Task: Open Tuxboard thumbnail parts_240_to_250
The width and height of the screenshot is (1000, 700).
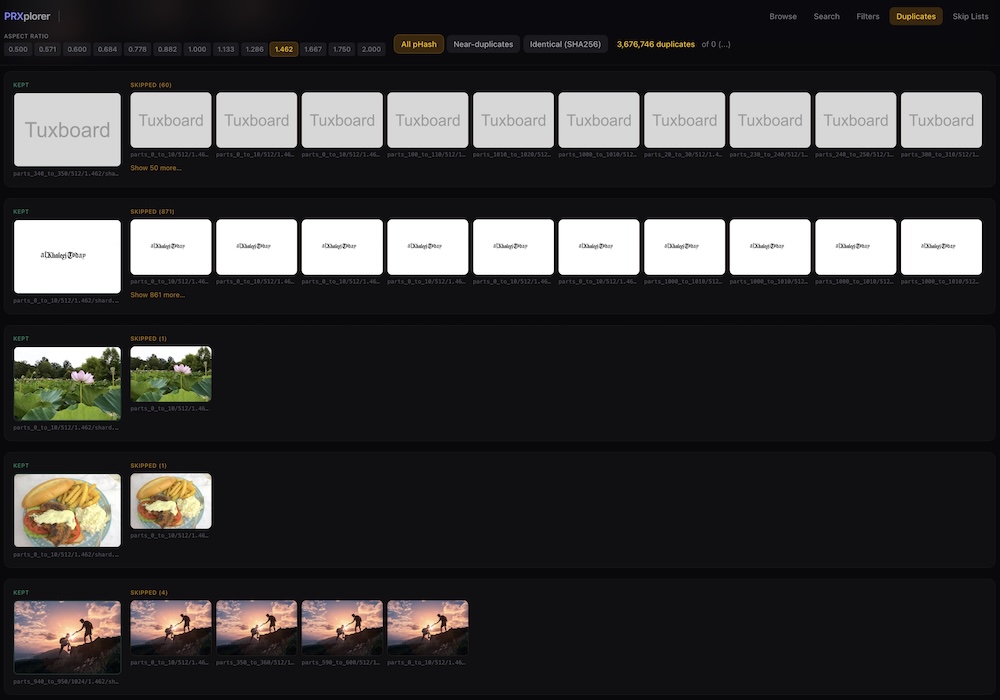Action: [x=855, y=120]
